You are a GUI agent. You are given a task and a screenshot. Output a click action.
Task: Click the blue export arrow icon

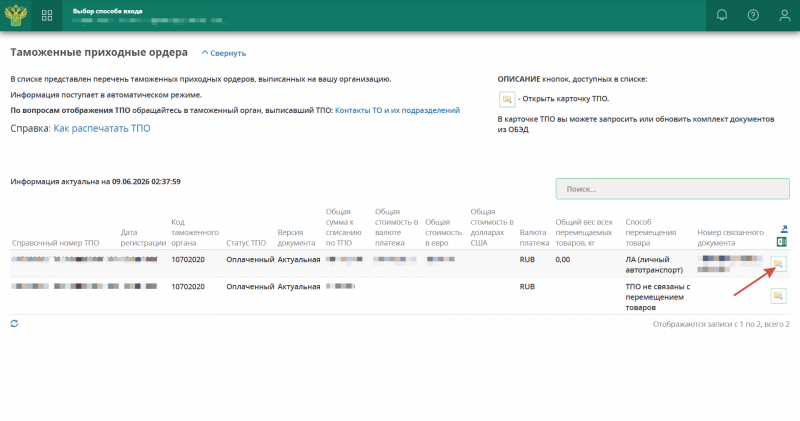point(784,229)
